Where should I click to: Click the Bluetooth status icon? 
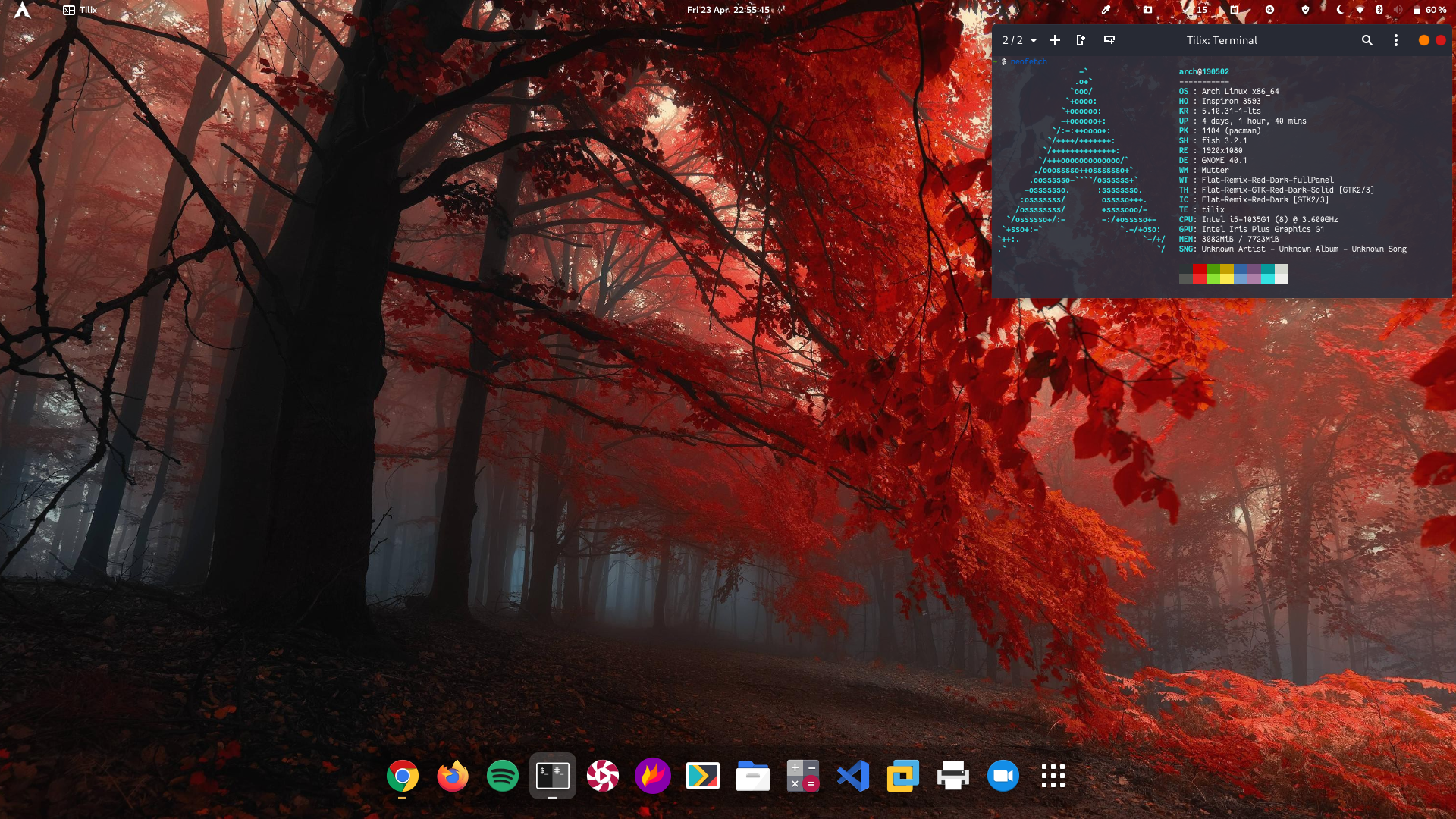[x=1379, y=10]
